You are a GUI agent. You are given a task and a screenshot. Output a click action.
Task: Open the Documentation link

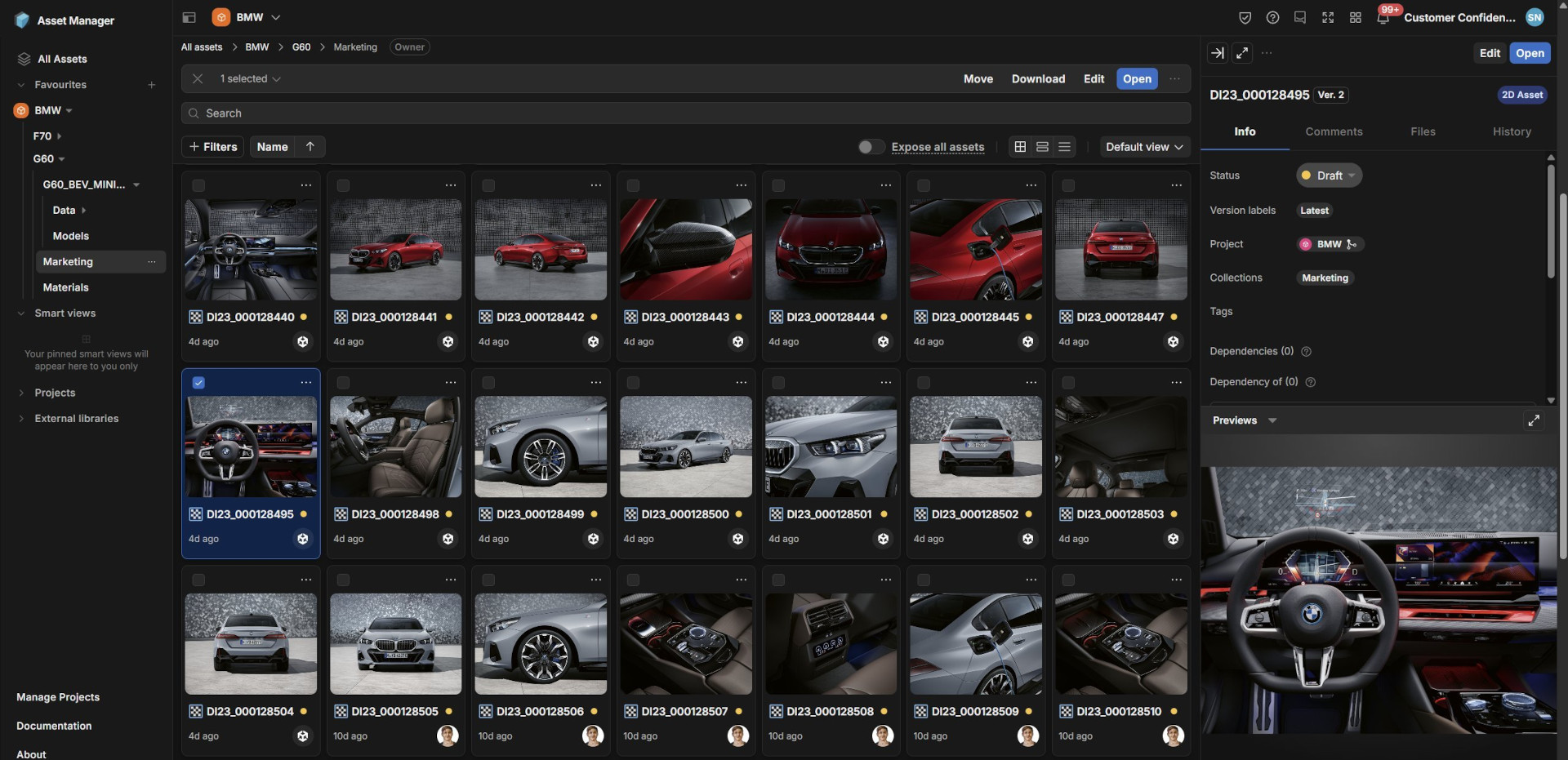54,726
